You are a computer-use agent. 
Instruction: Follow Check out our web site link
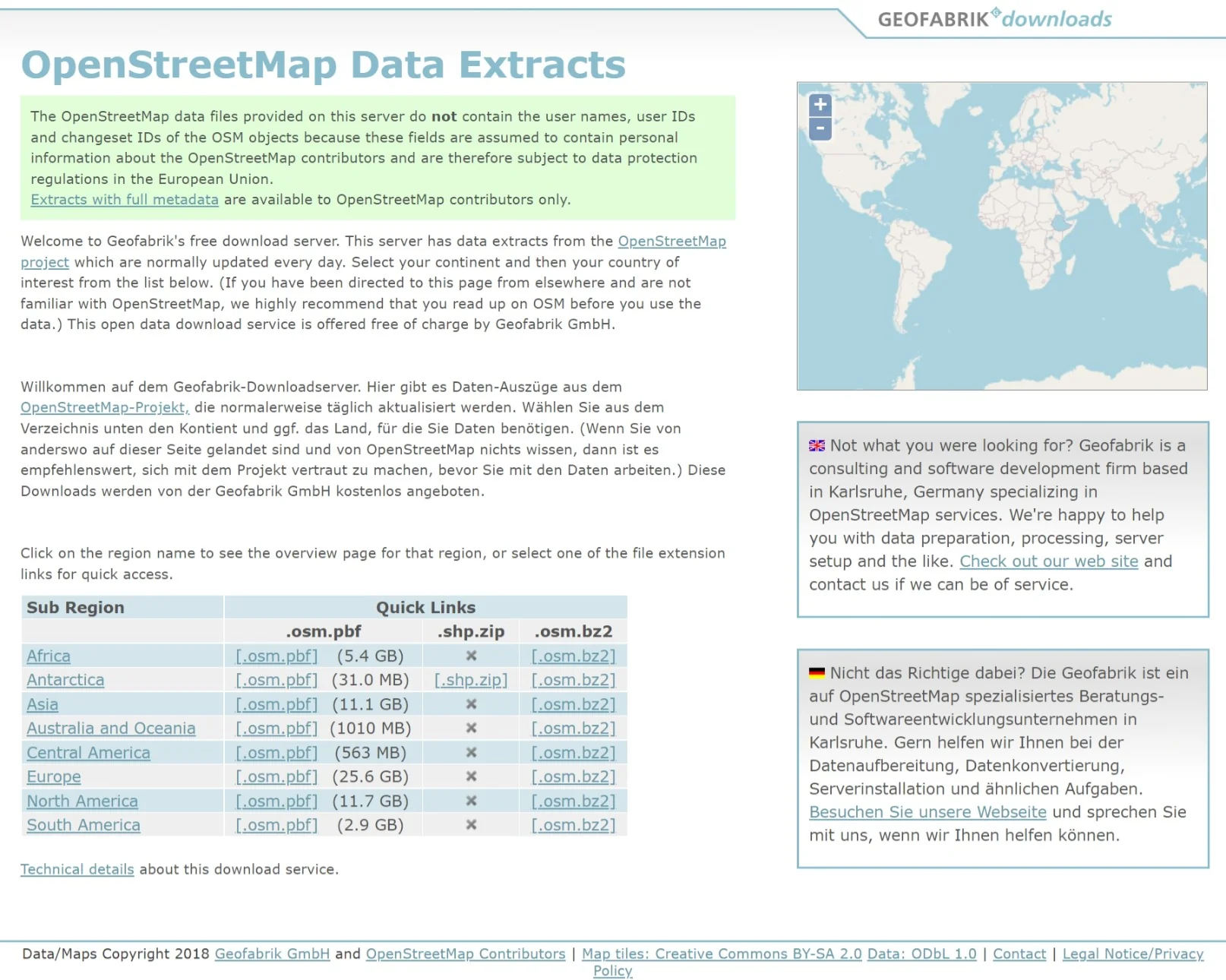tap(1049, 561)
